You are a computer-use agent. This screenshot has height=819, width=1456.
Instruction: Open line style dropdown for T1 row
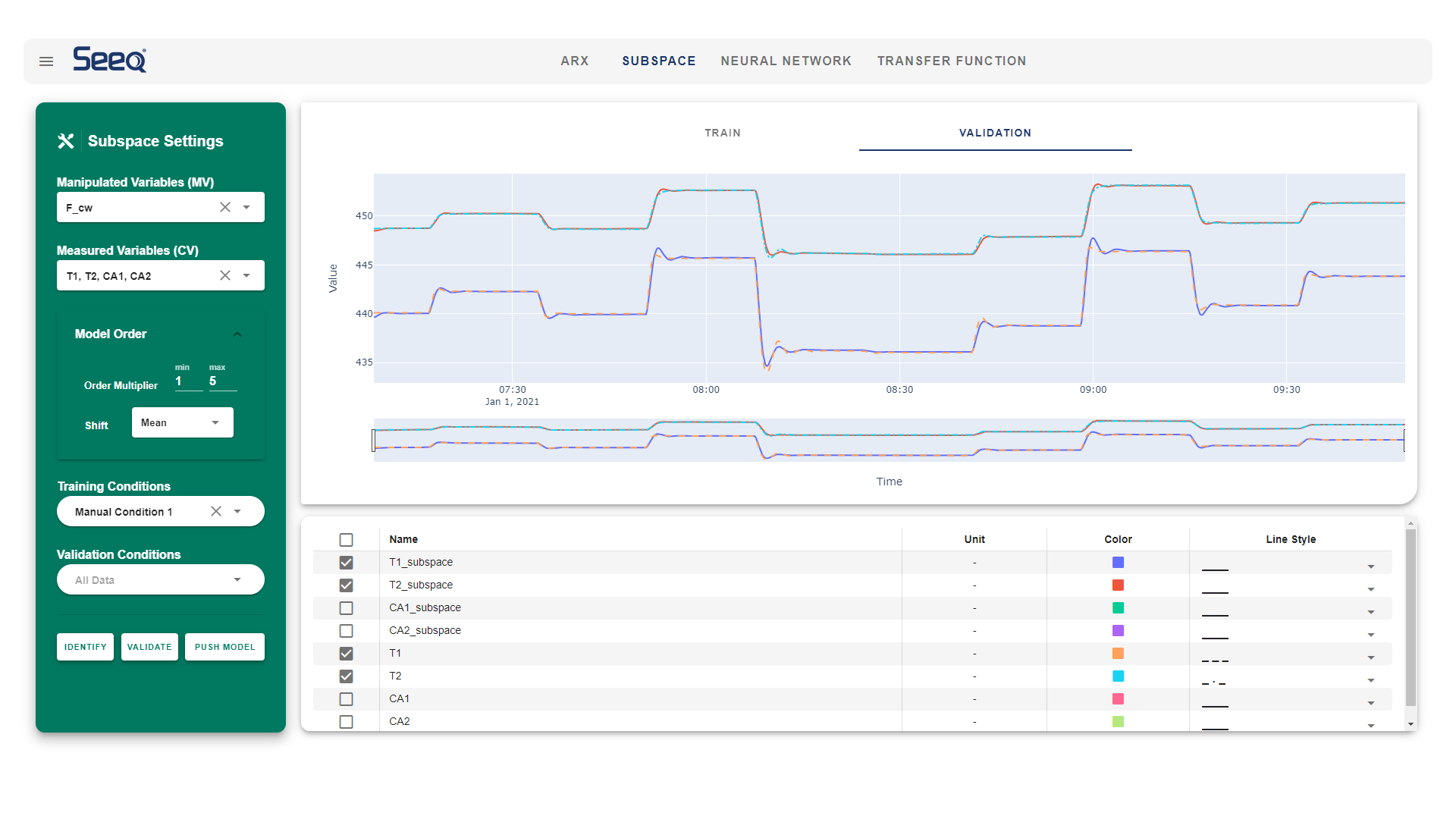[1370, 657]
